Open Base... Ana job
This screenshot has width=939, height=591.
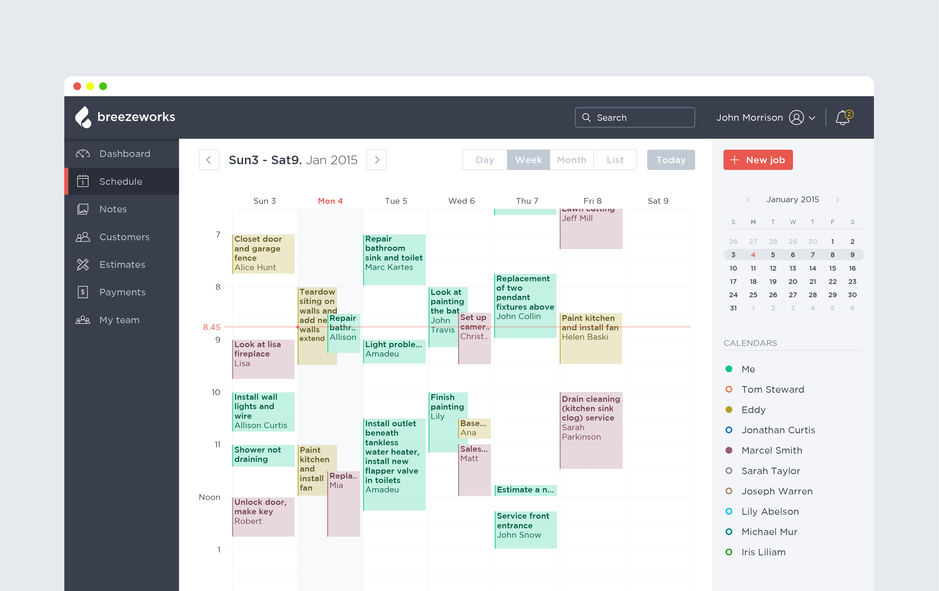tap(474, 428)
